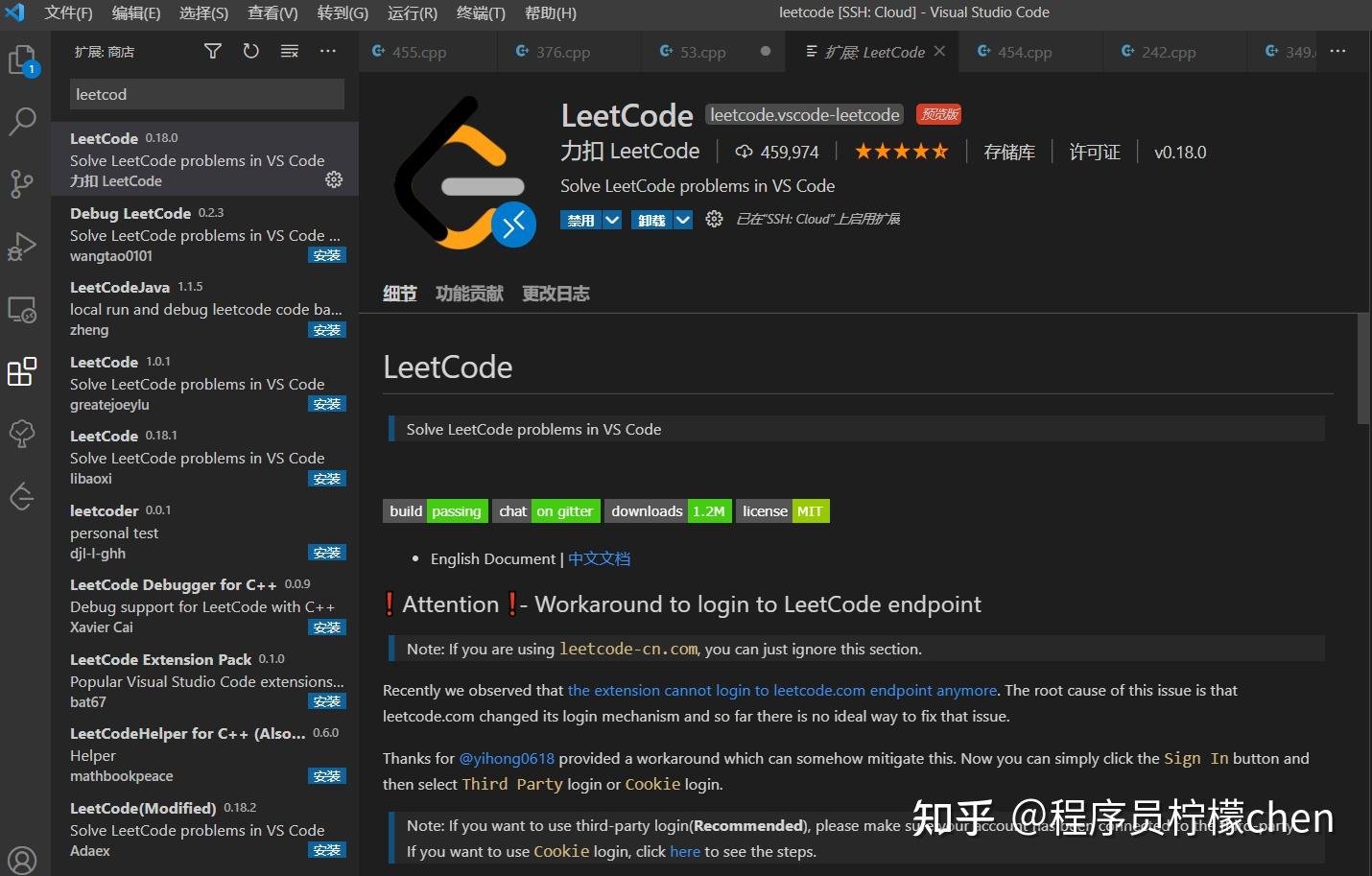
Task: Clear the extension search results icon
Action: click(x=289, y=51)
